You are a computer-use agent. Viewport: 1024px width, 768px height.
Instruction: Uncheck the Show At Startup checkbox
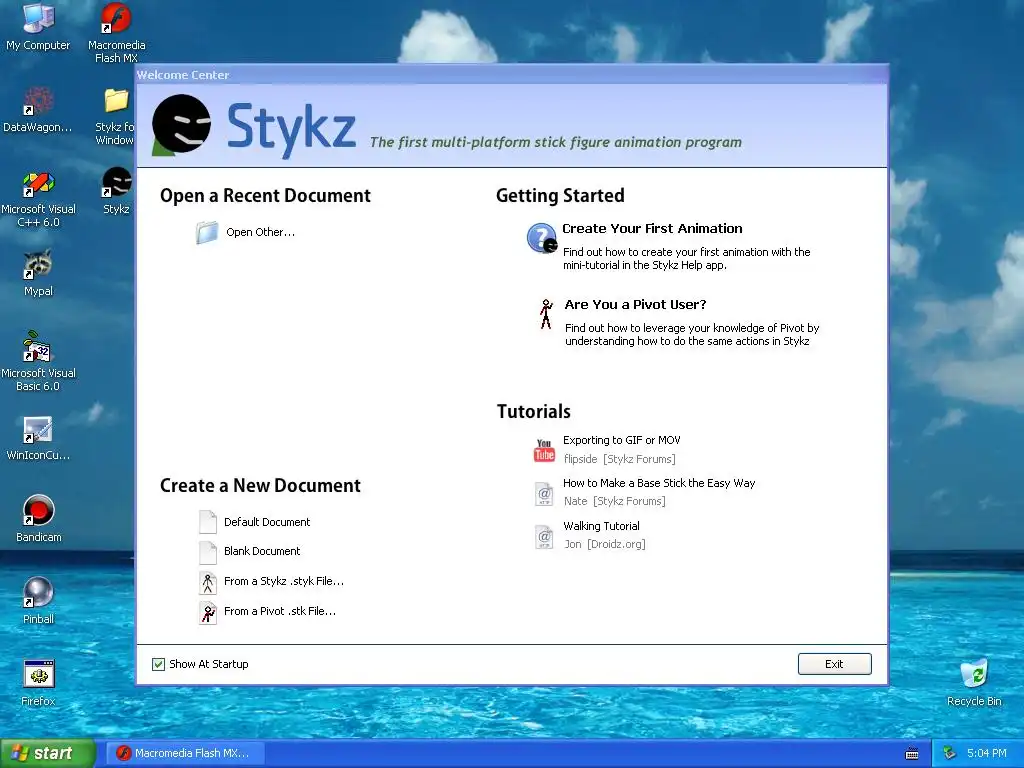tap(158, 664)
